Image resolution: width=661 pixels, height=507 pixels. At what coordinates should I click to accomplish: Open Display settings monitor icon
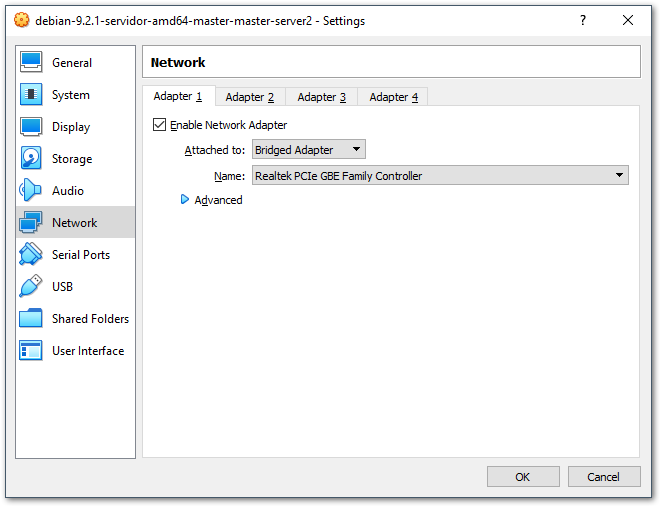tap(32, 127)
